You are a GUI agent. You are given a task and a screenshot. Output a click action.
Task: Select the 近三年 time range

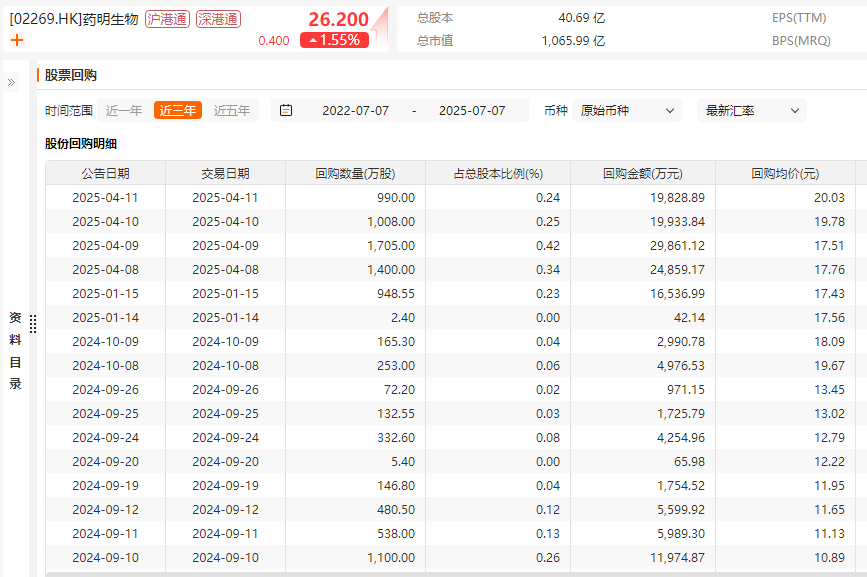pyautogui.click(x=177, y=111)
